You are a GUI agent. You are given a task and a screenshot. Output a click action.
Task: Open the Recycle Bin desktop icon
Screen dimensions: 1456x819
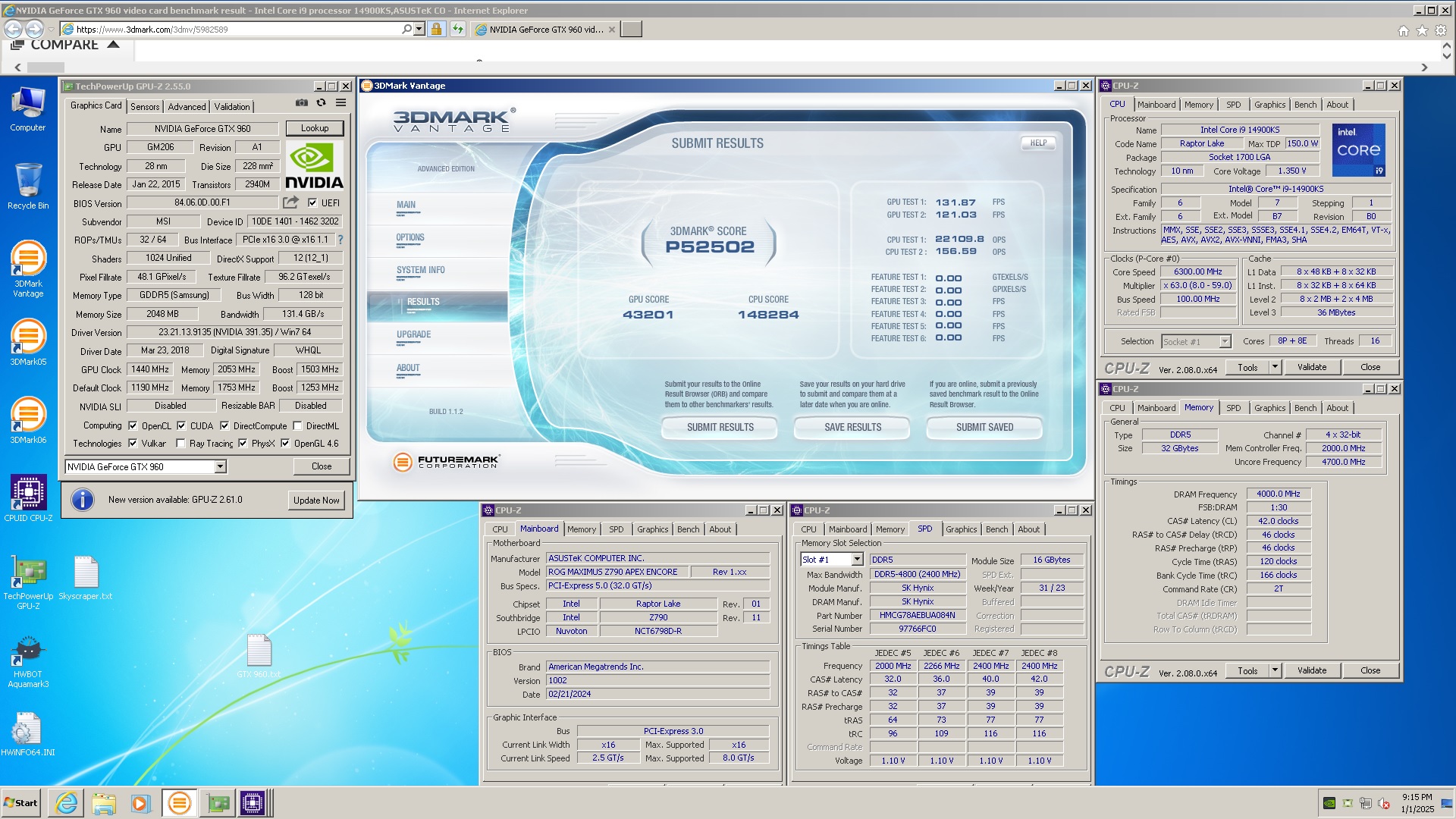click(x=28, y=187)
